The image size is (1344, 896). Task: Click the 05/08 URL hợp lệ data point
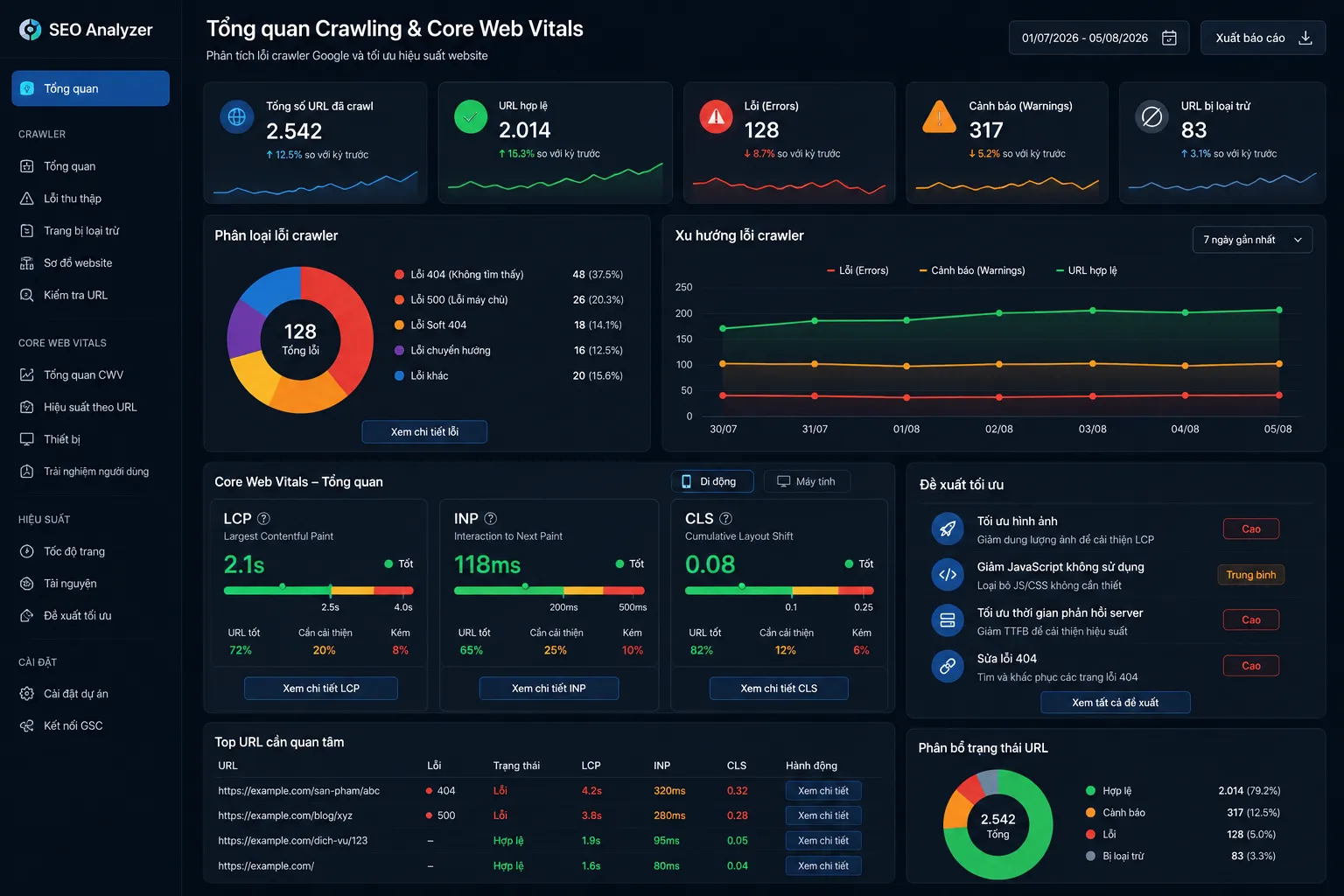tap(1279, 310)
